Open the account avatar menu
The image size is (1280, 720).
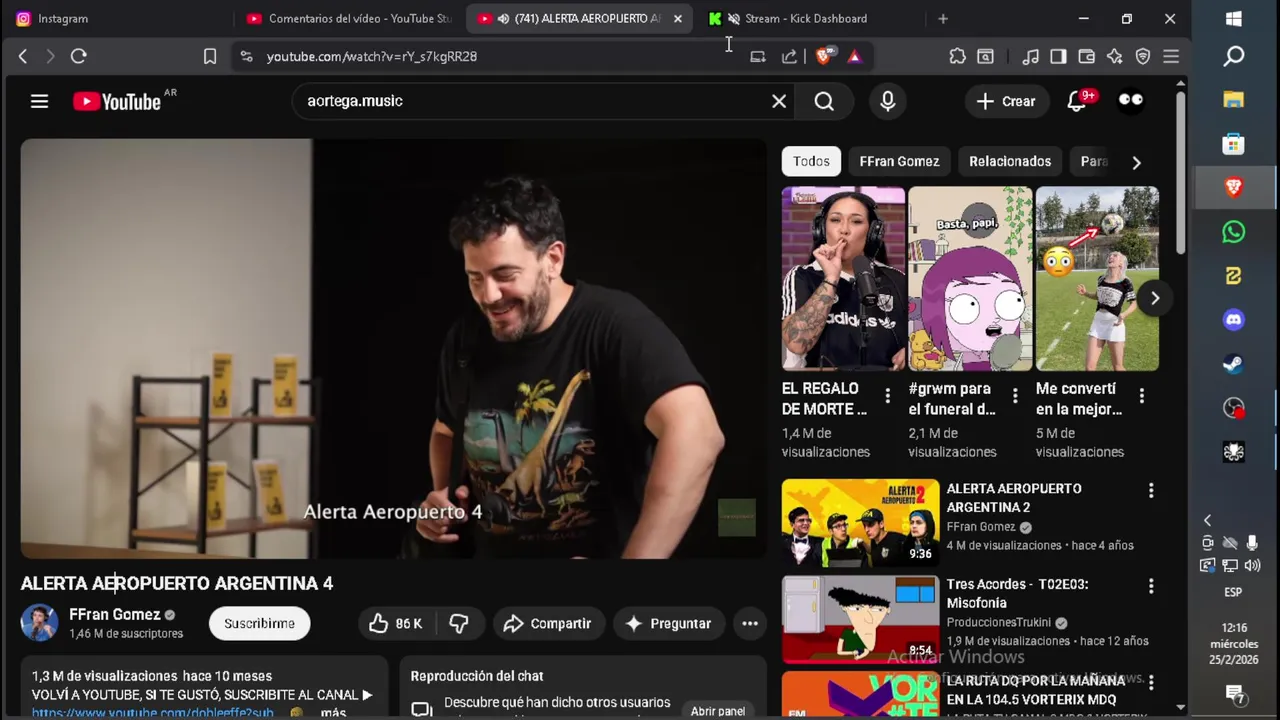coord(1131,101)
